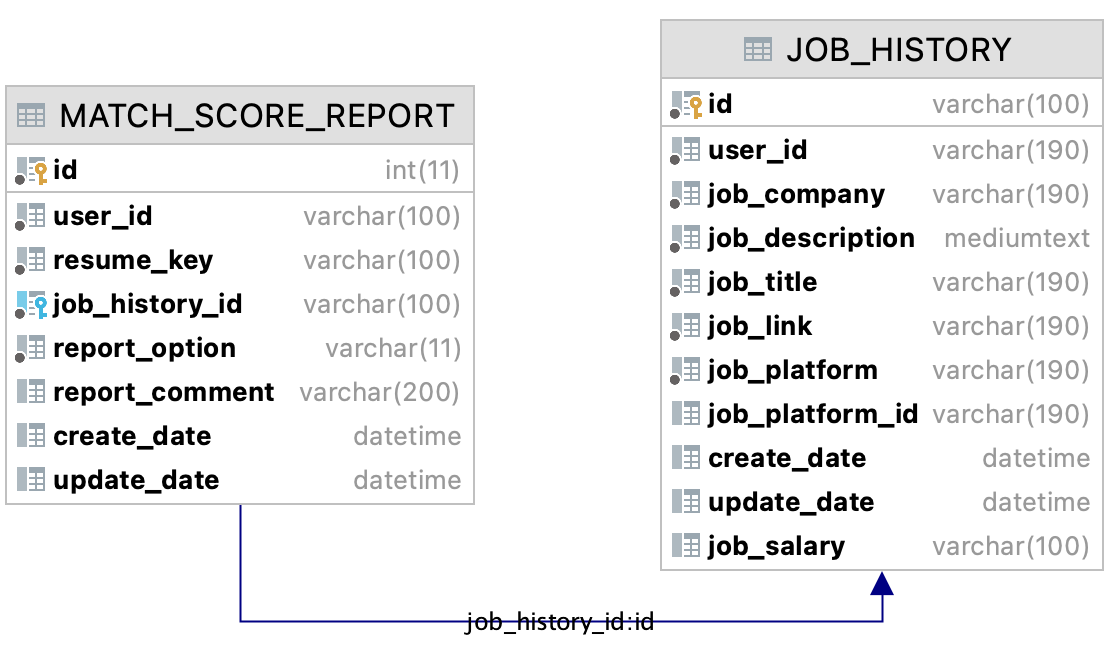Select the job_title column name
The image size is (1116, 656).
click(762, 282)
